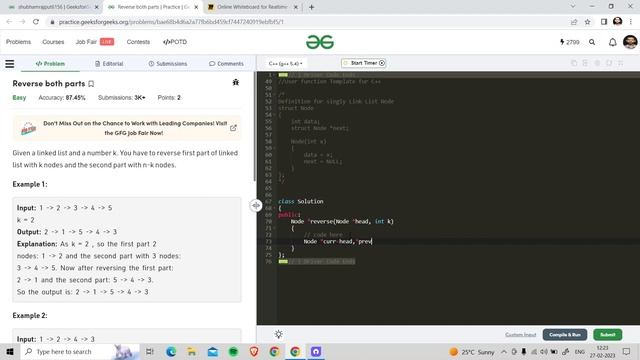Open the Contests link
Screen dimensions: 640x360
138,42
